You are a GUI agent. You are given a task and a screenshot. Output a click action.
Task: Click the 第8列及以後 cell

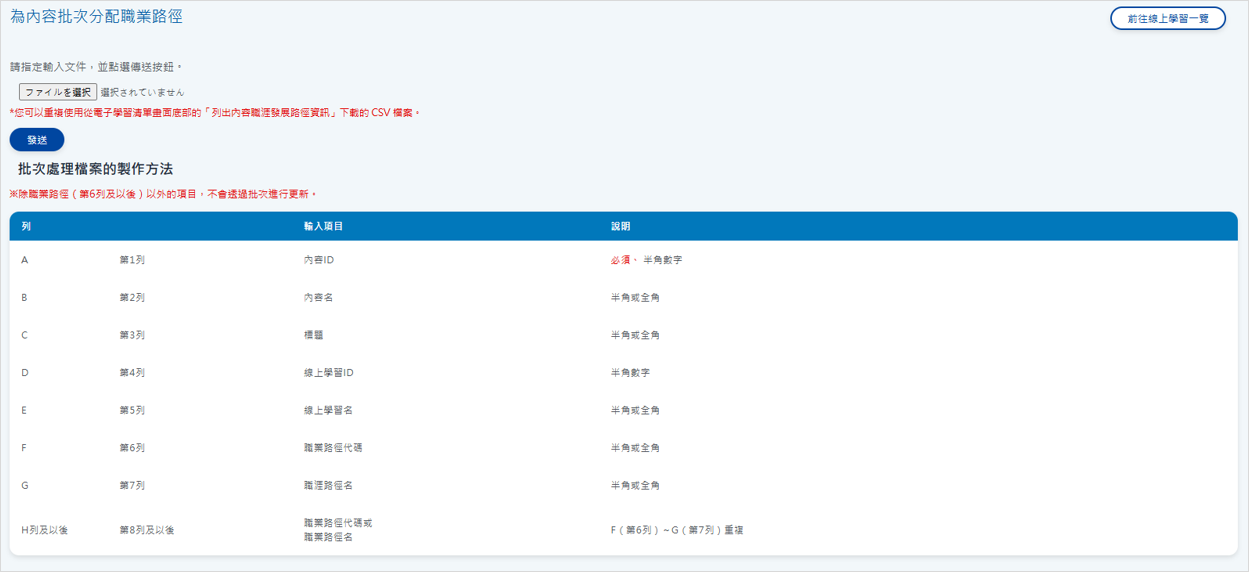[147, 530]
